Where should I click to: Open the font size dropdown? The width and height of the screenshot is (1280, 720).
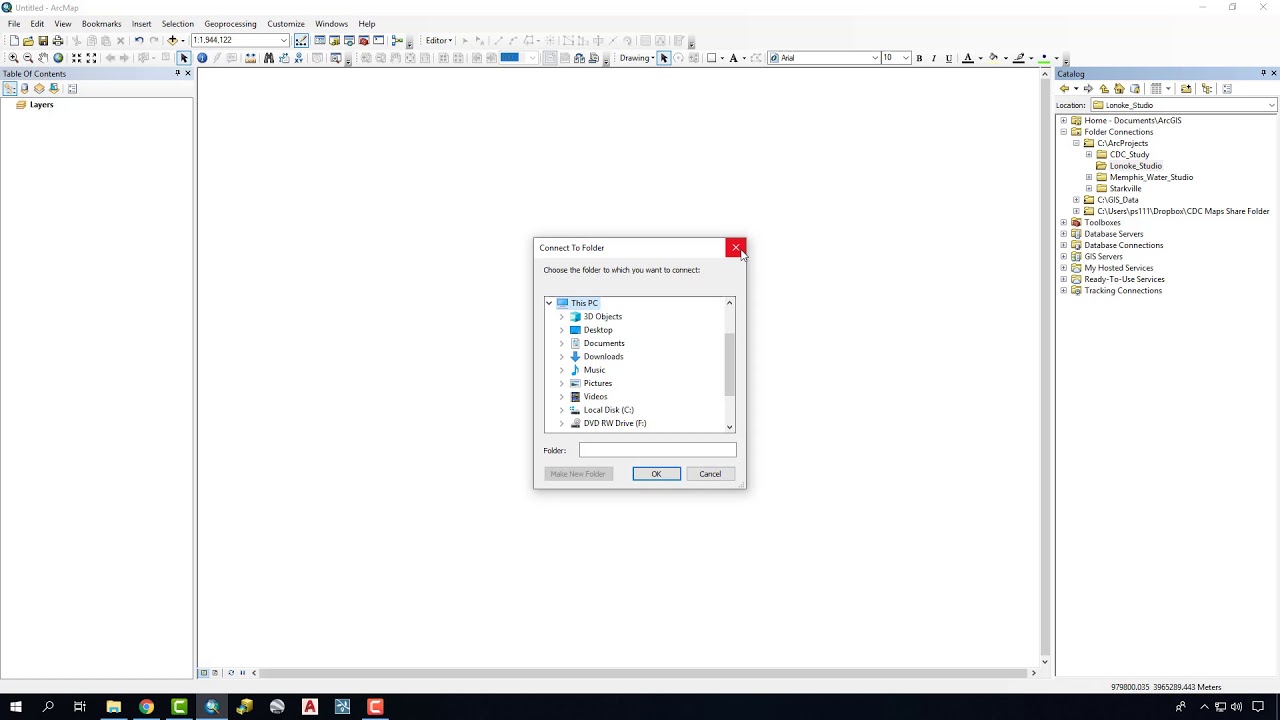(906, 58)
